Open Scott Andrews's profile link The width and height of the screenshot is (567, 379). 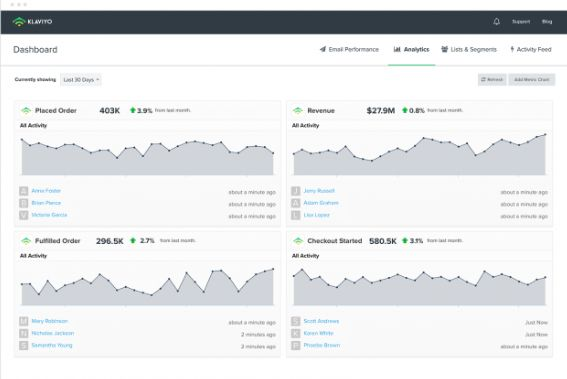coord(321,321)
